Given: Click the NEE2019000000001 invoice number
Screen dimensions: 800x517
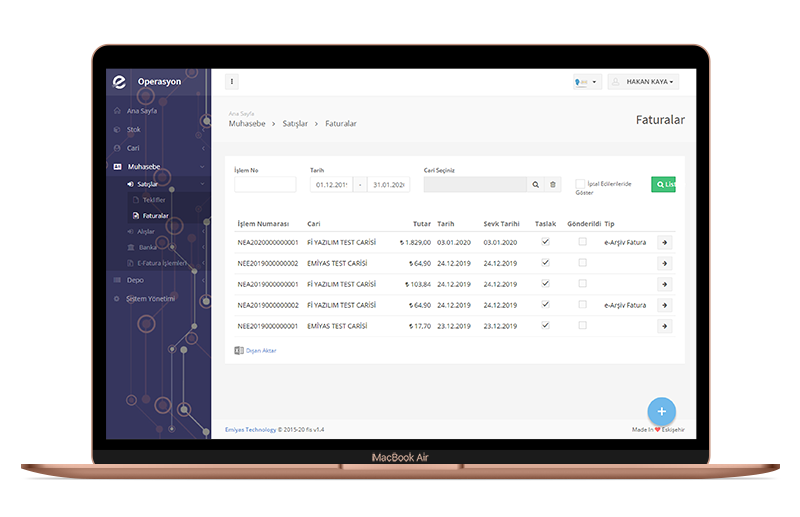Looking at the screenshot, I should pos(267,326).
